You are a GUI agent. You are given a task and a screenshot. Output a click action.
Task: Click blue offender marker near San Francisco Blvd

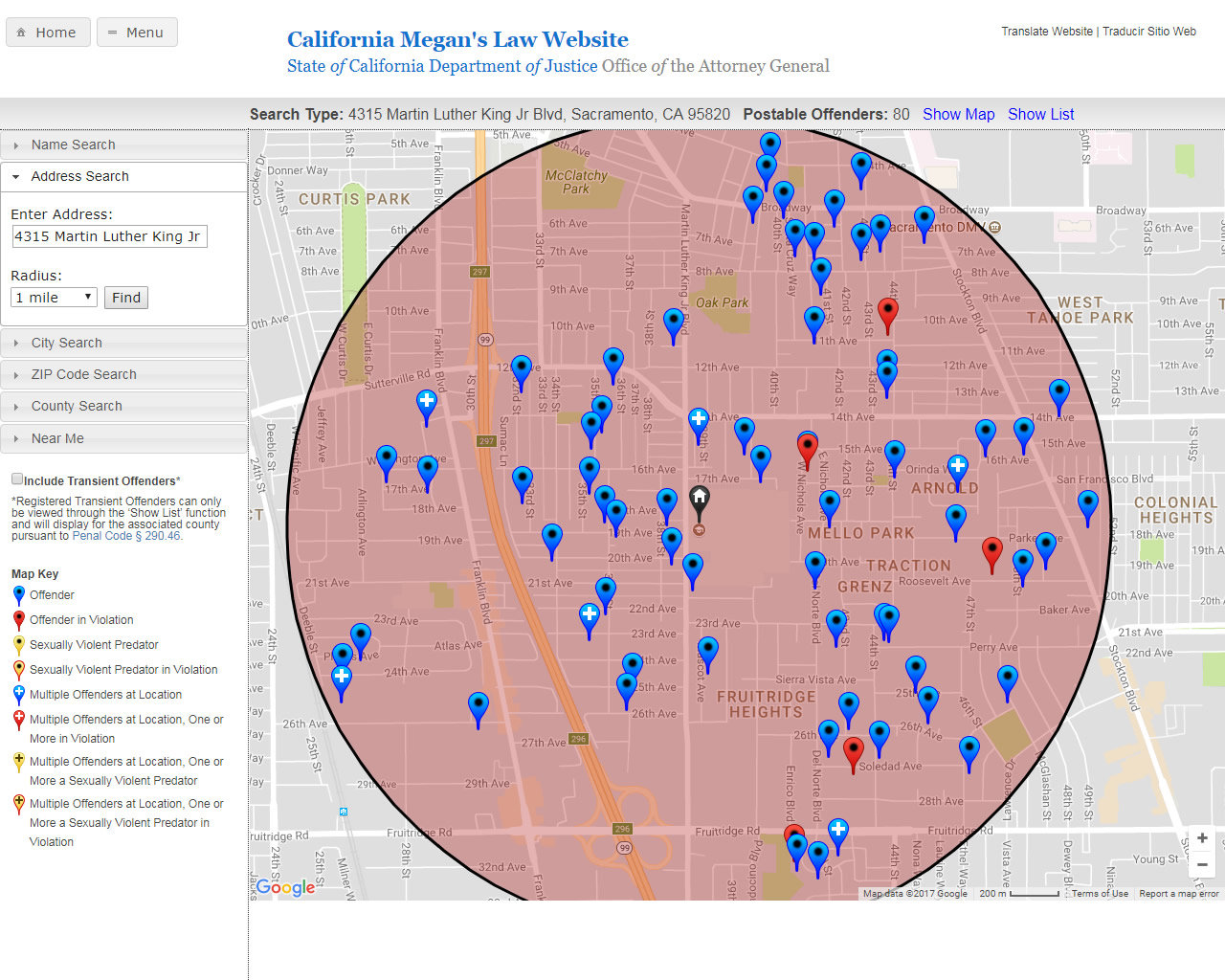pyautogui.click(x=1088, y=506)
